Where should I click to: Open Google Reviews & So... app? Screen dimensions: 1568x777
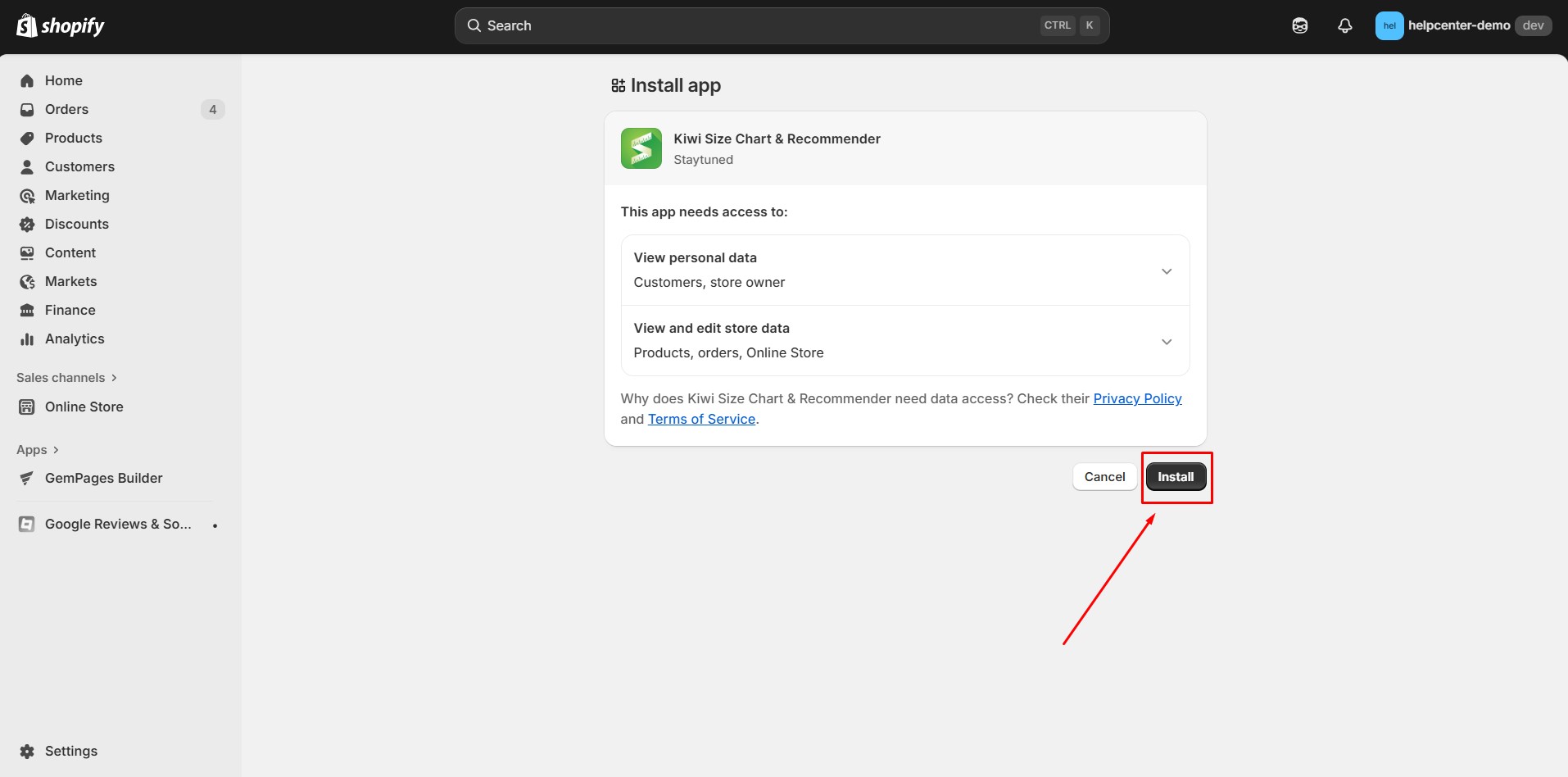click(117, 524)
